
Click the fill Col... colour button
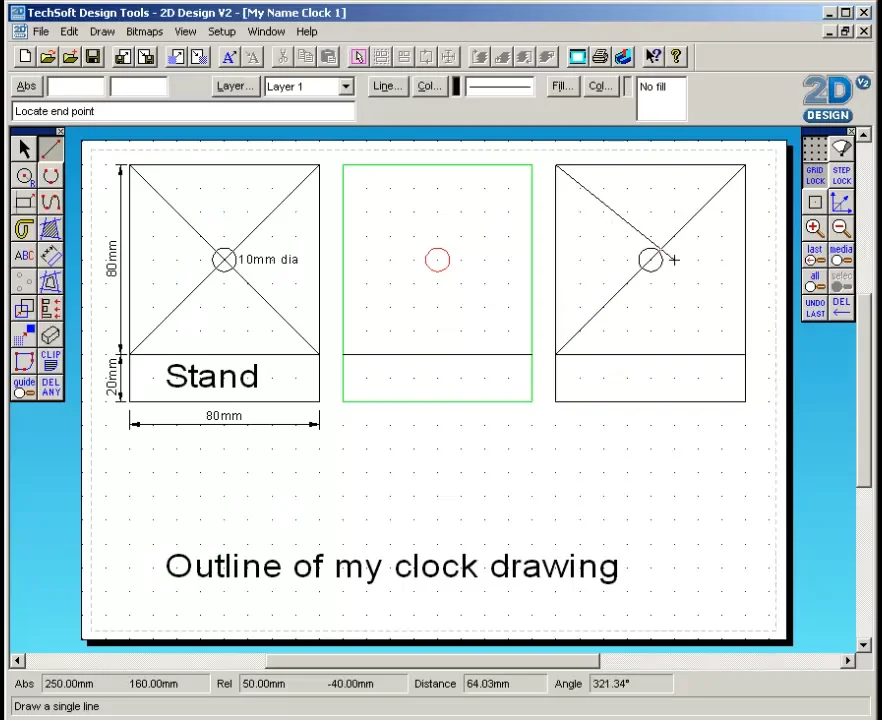coord(600,86)
